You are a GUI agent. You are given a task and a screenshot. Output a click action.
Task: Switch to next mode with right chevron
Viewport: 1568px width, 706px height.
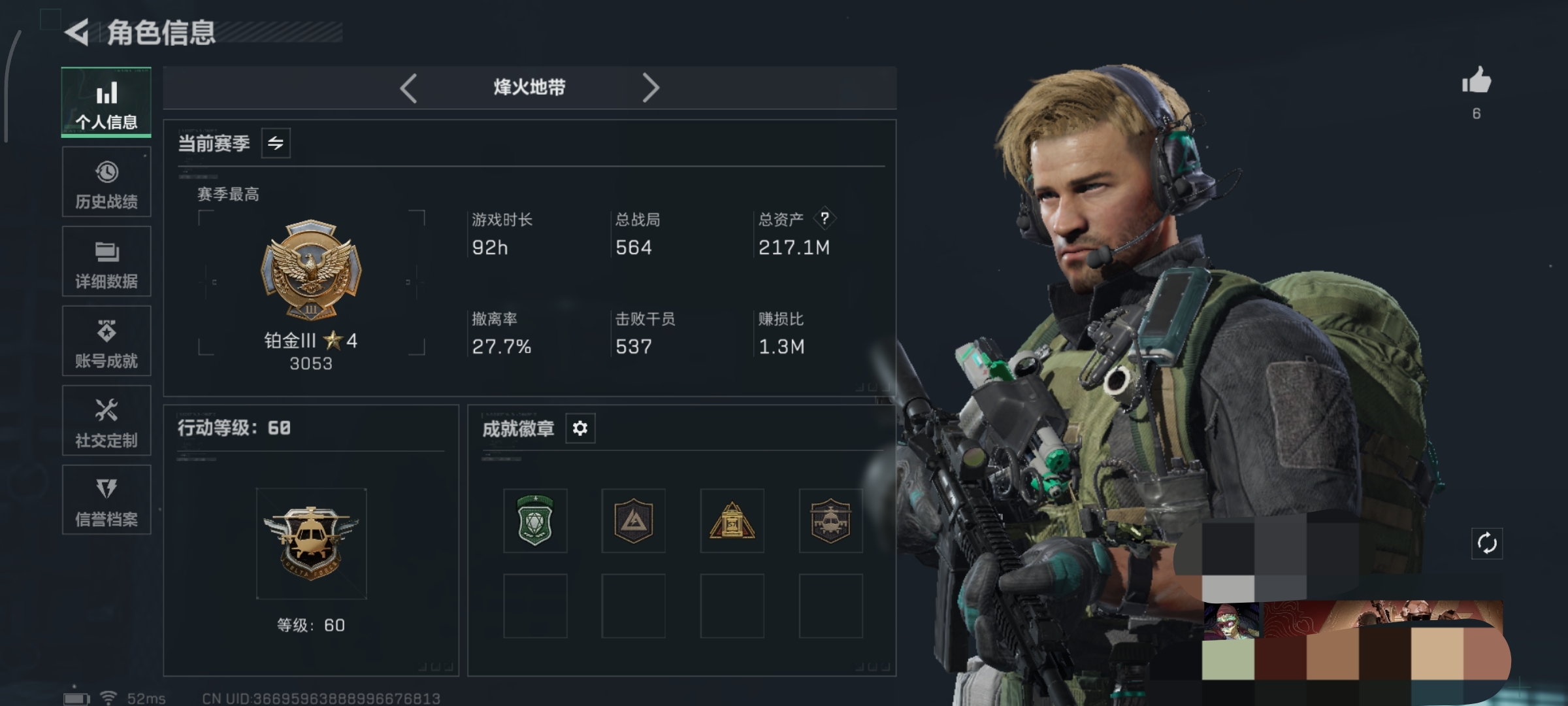tap(650, 88)
